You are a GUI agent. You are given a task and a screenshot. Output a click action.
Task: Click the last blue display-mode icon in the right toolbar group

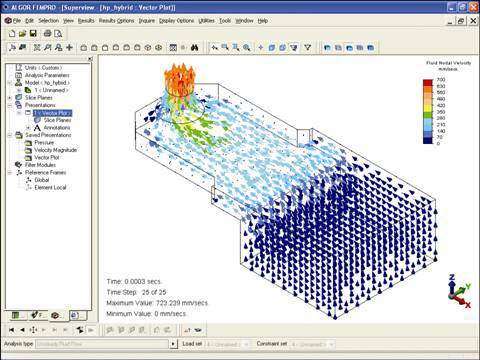(x=370, y=48)
